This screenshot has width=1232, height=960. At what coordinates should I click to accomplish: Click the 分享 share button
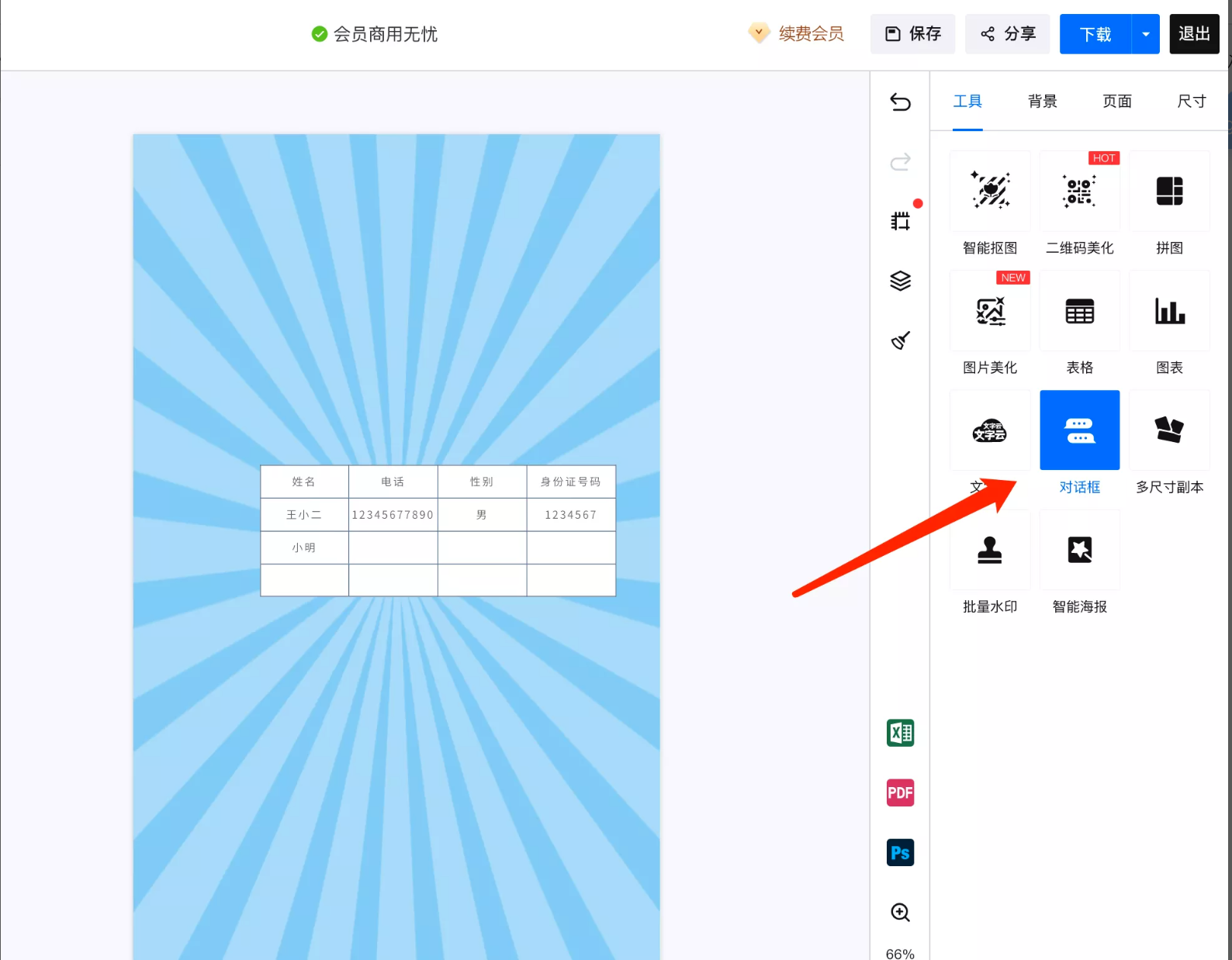coord(1007,34)
